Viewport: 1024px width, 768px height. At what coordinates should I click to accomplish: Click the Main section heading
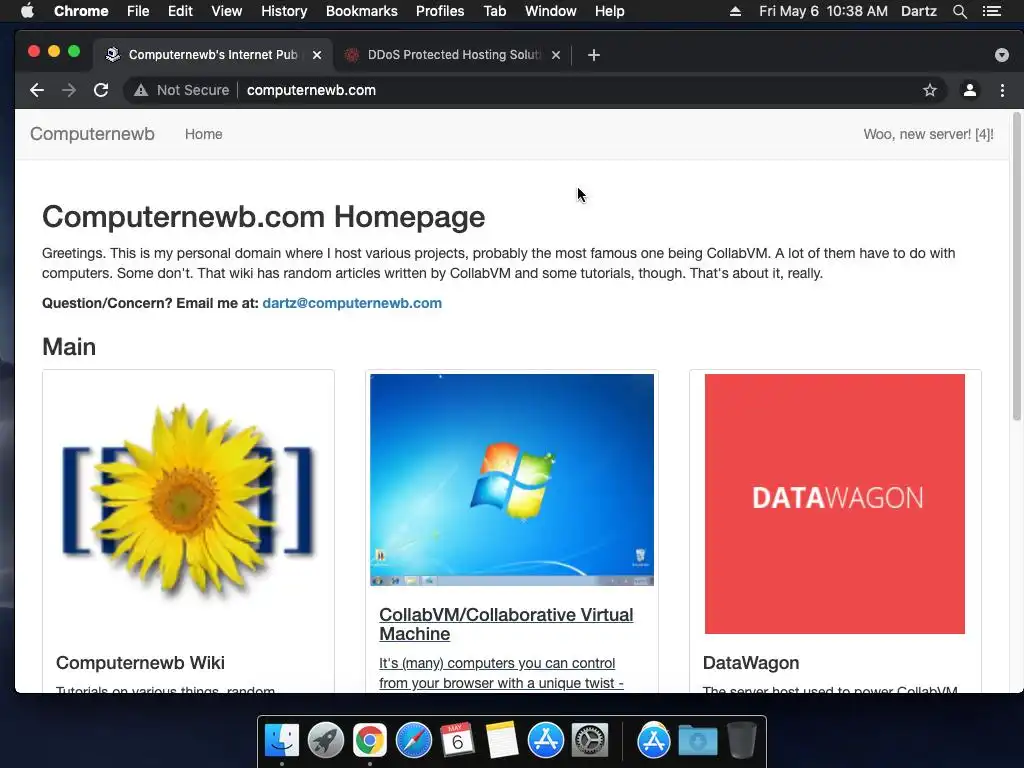pyautogui.click(x=69, y=347)
